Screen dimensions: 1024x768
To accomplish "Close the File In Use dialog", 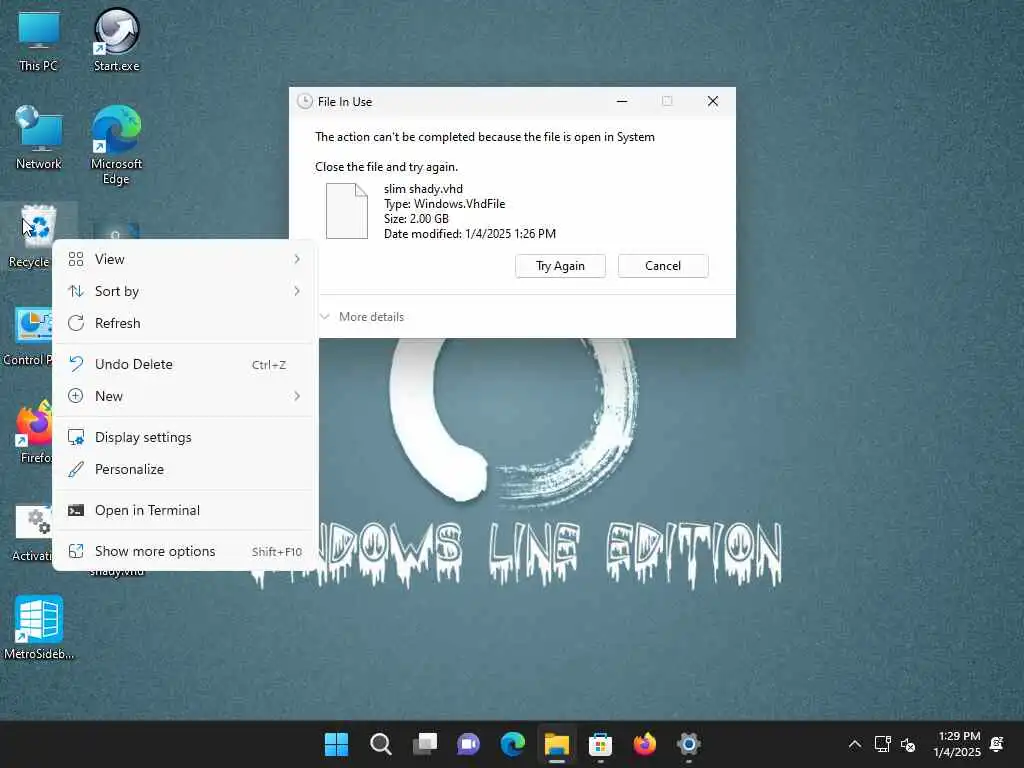I will [x=713, y=101].
